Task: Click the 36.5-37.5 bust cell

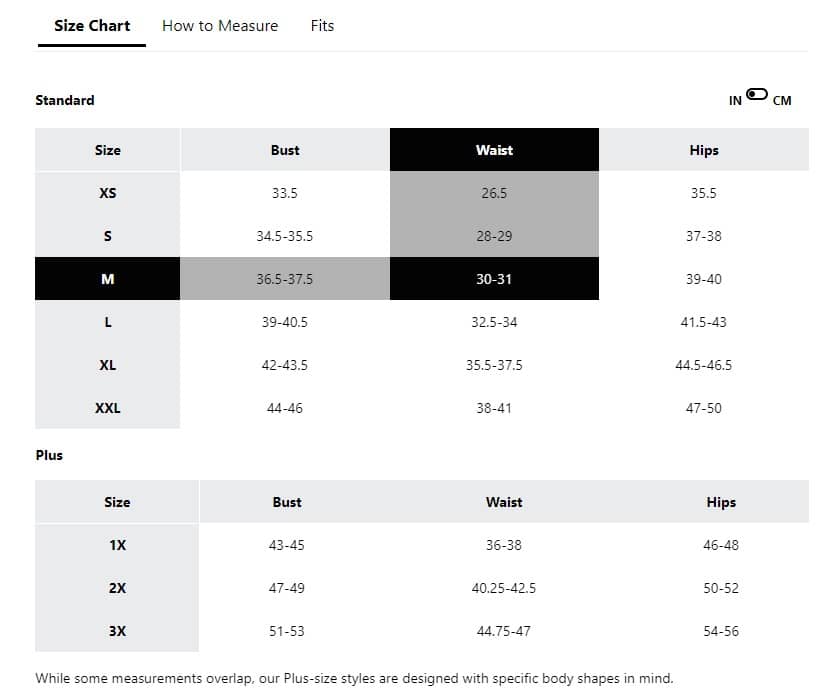Action: point(285,279)
